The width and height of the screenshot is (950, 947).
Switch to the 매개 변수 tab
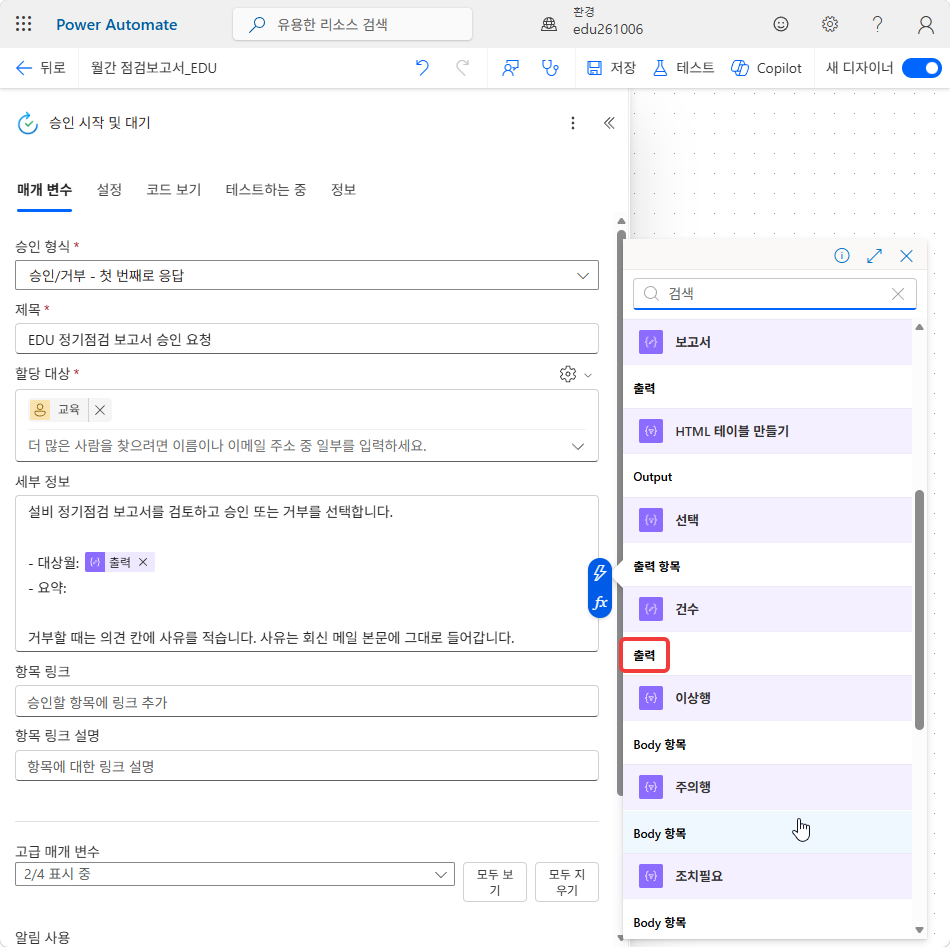(x=44, y=190)
